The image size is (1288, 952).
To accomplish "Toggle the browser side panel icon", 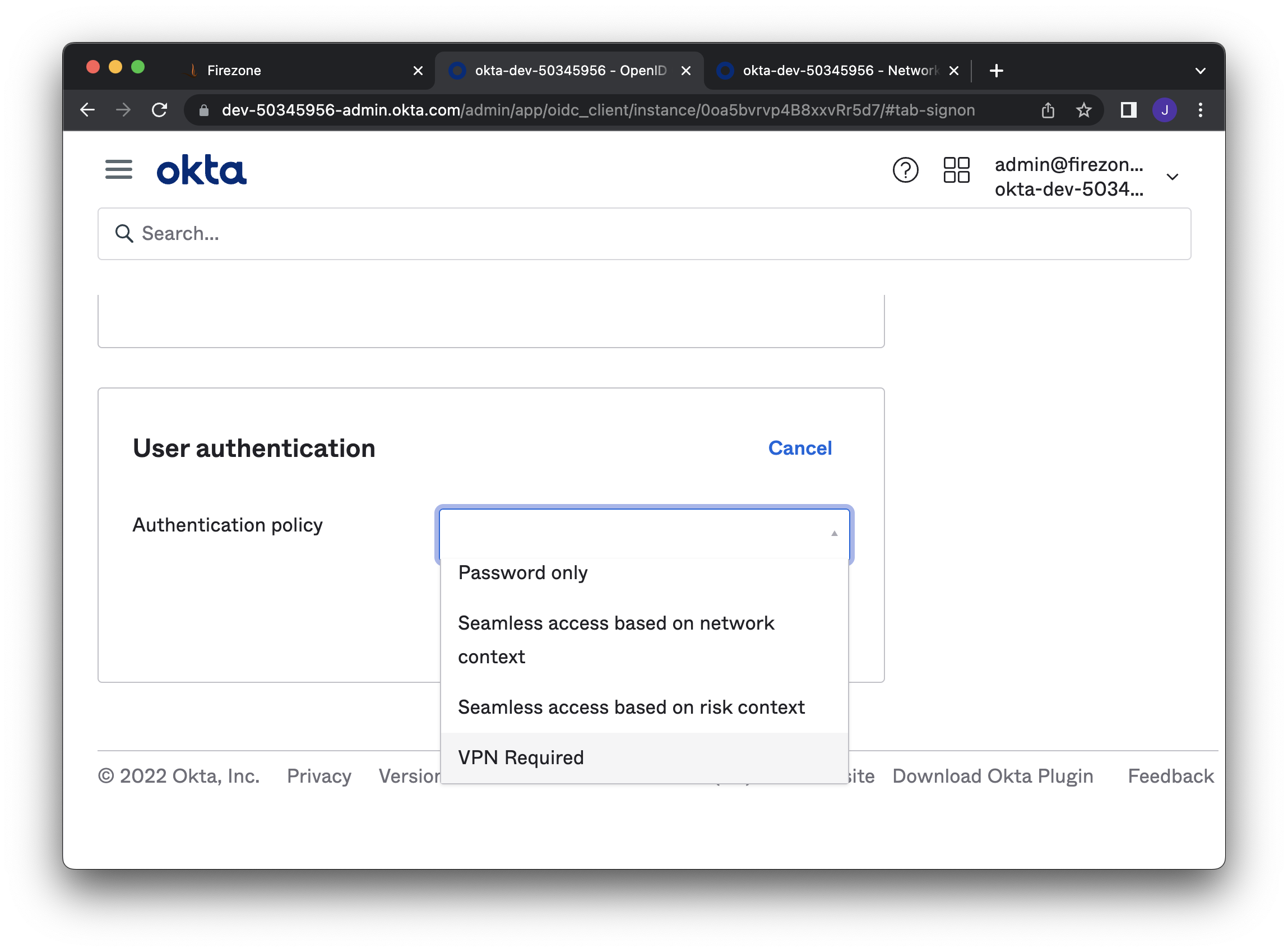I will (x=1128, y=110).
